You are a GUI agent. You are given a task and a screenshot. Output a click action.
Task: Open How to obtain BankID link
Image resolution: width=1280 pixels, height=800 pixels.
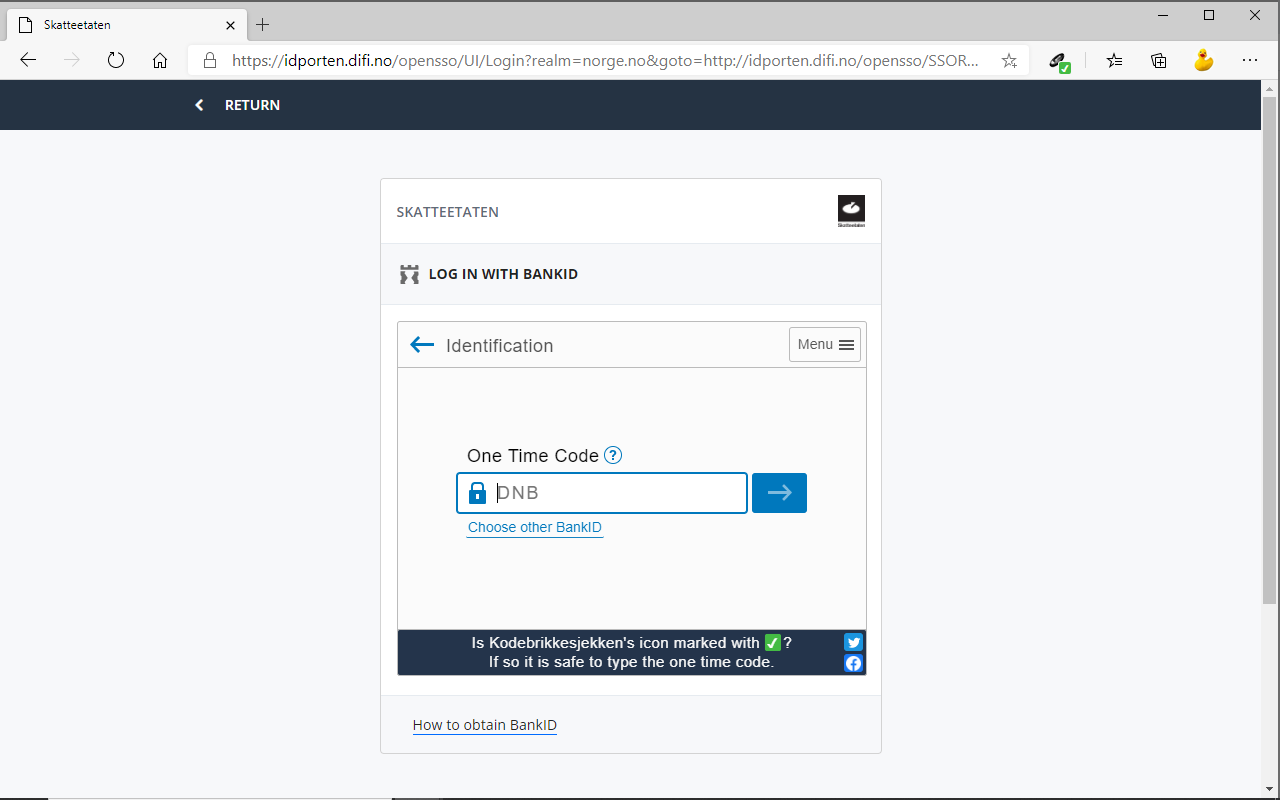[x=485, y=725]
